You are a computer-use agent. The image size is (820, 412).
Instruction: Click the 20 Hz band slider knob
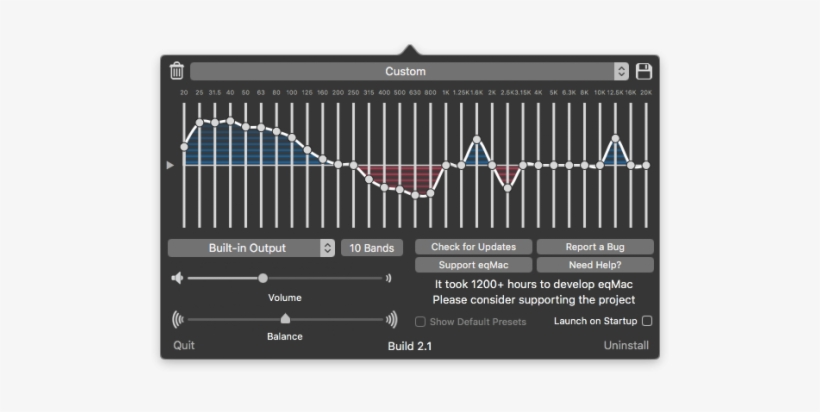point(184,147)
